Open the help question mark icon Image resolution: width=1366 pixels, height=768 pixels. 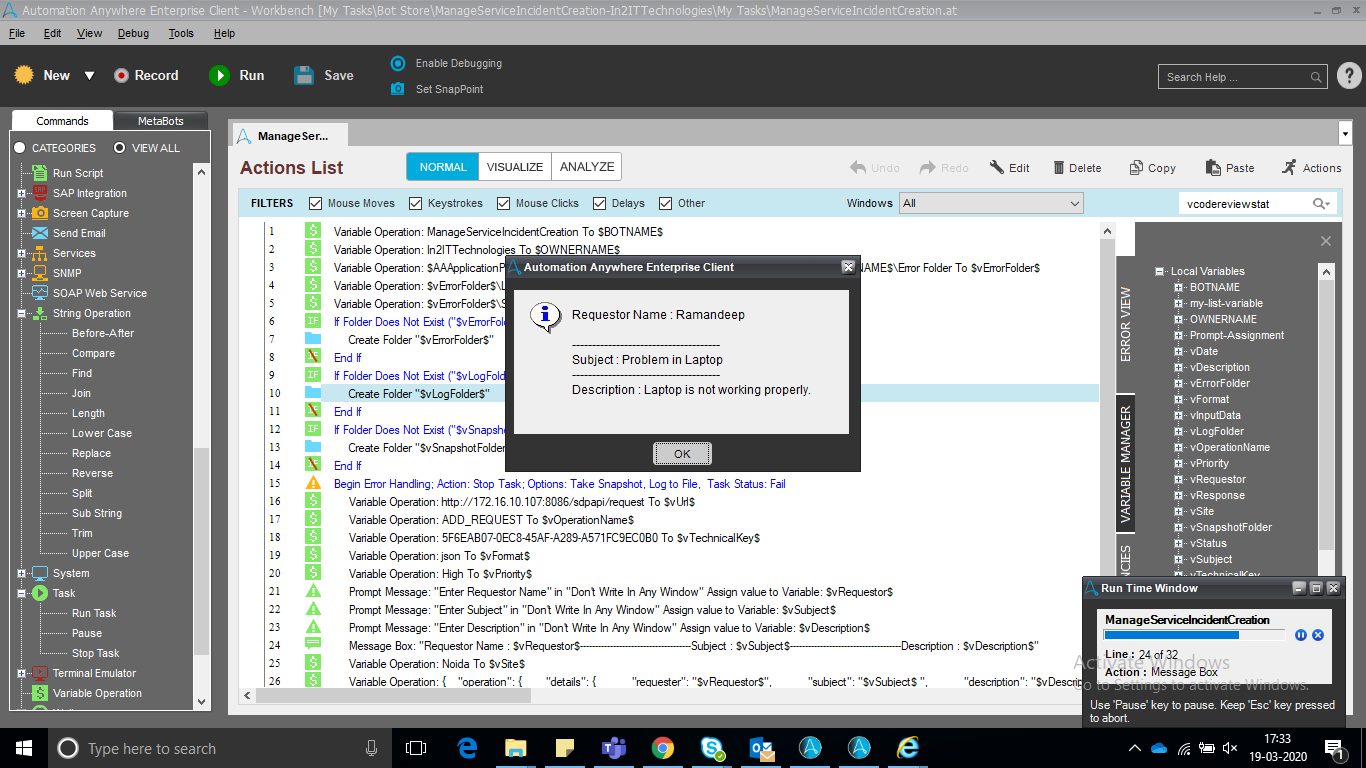coord(1348,76)
